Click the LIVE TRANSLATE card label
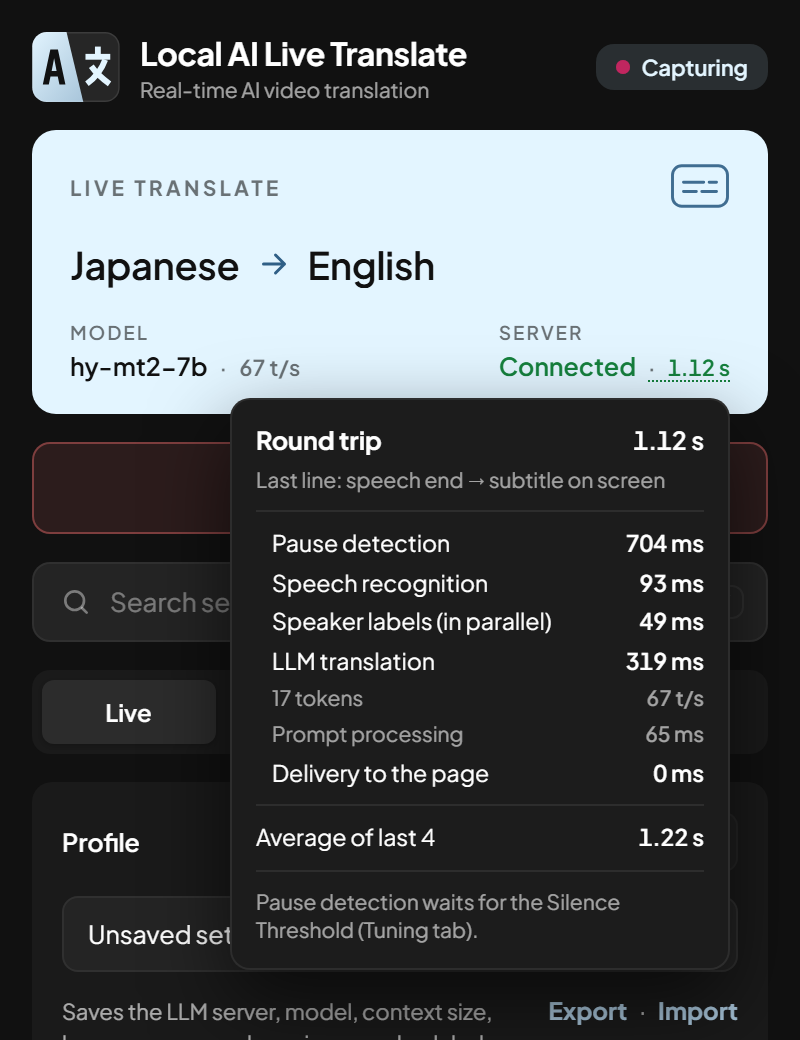This screenshot has height=1040, width=800. click(x=175, y=188)
